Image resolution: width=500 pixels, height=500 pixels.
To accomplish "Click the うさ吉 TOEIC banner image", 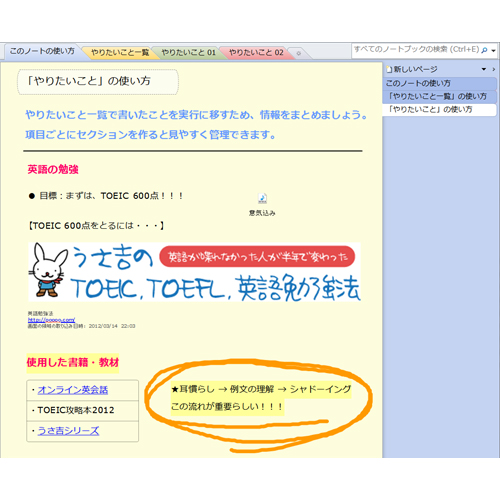I will (195, 272).
